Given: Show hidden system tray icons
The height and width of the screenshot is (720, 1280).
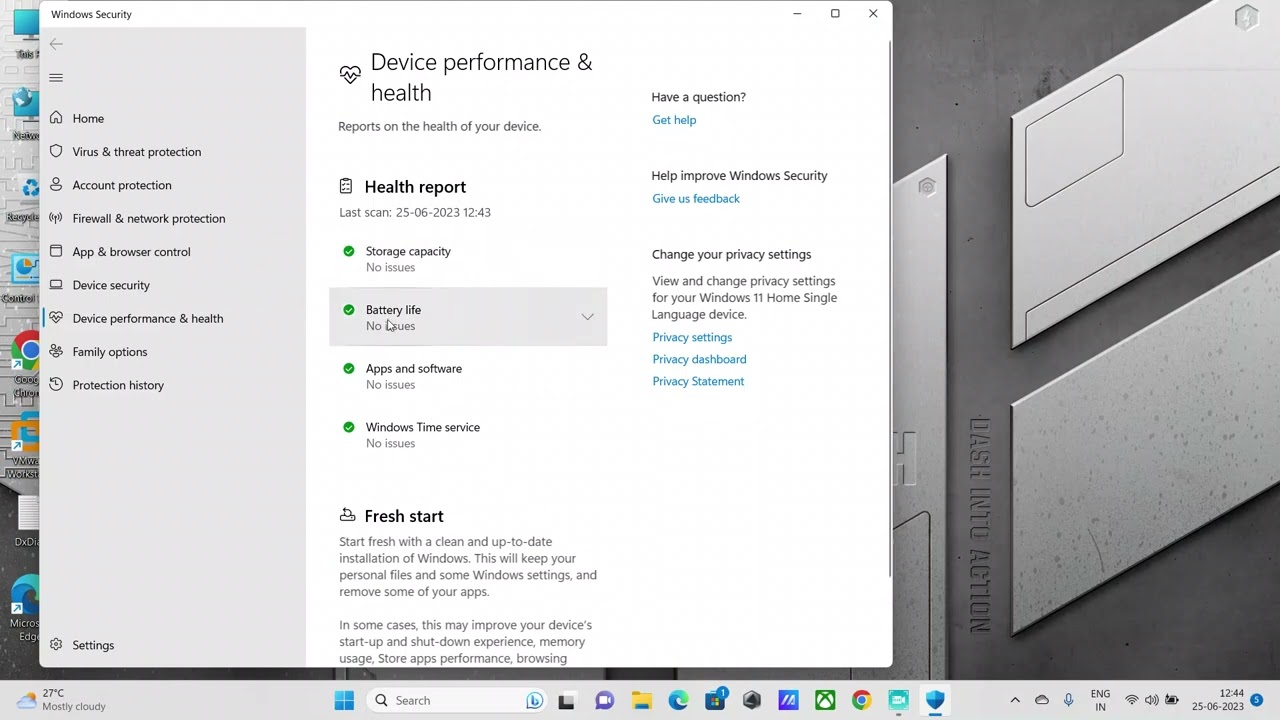Looking at the screenshot, I should [1015, 700].
